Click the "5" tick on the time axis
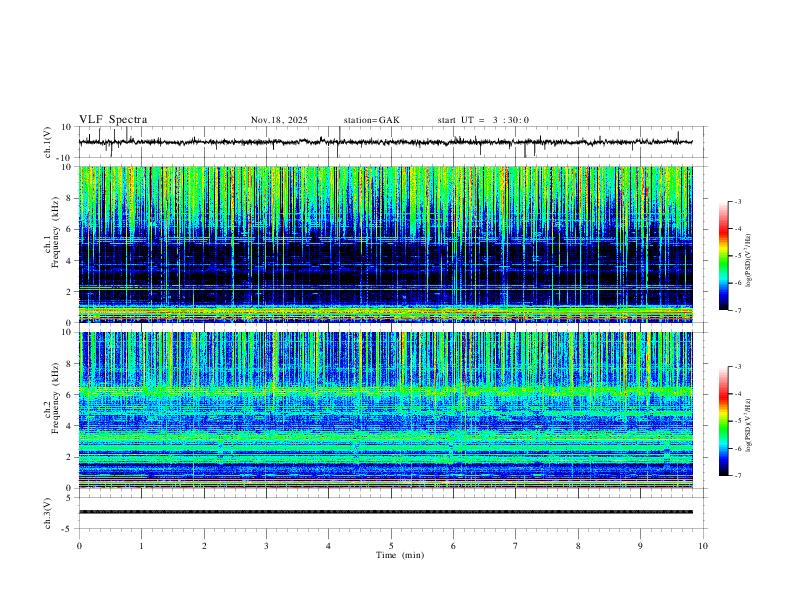792x612 pixels. [x=391, y=546]
